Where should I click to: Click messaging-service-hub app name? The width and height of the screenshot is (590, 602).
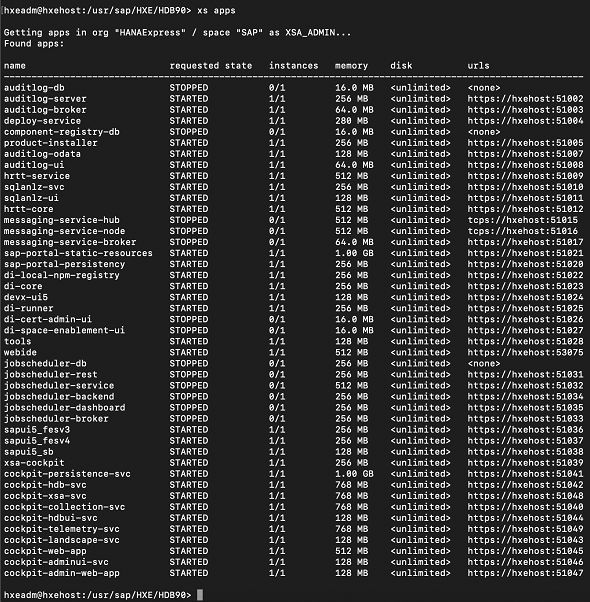(62, 220)
